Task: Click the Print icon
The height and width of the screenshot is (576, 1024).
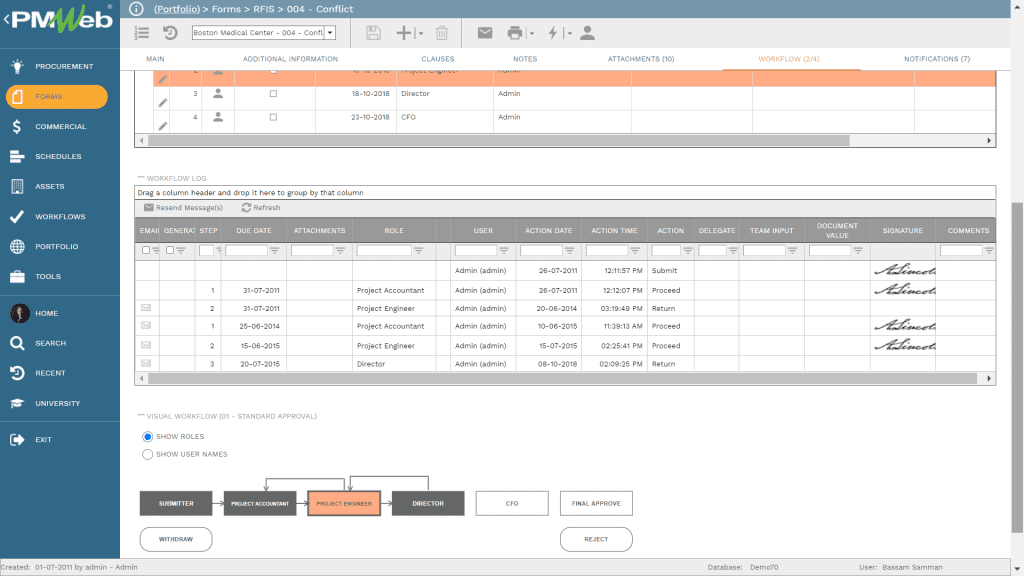Action: click(x=515, y=33)
